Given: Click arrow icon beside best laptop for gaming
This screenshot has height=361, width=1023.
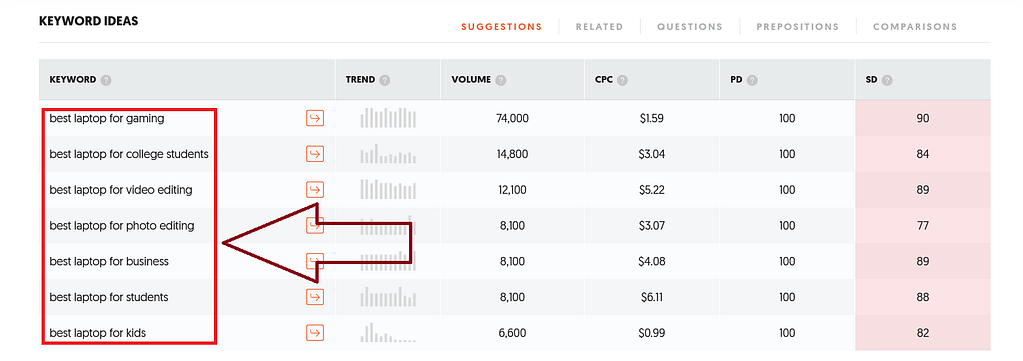Looking at the screenshot, I should tap(315, 118).
